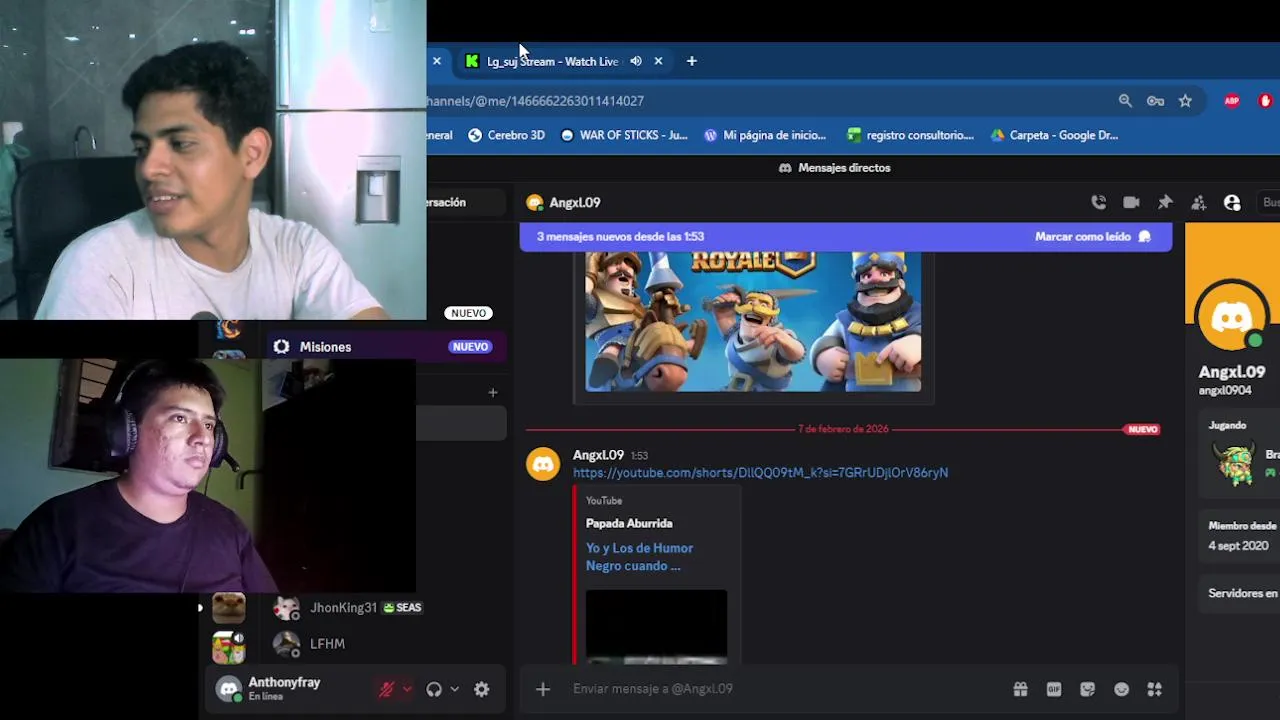This screenshot has width=1280, height=720.
Task: Open headphone output options arrow
Action: 454,689
